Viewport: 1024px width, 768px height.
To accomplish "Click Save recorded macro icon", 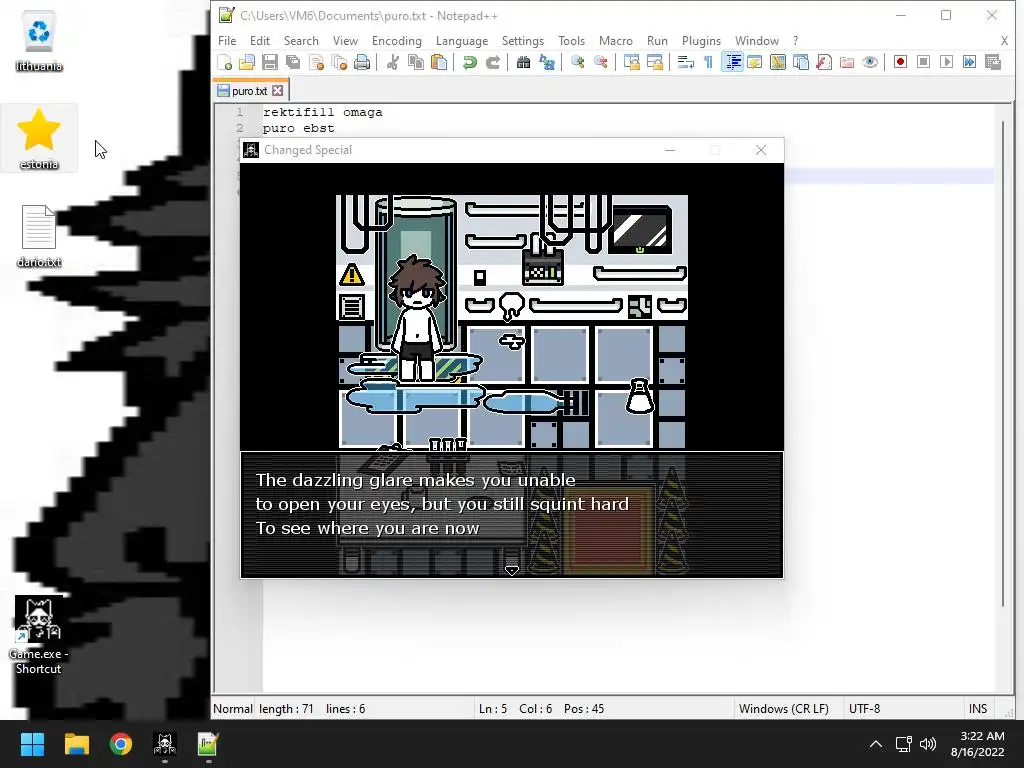I will [993, 62].
